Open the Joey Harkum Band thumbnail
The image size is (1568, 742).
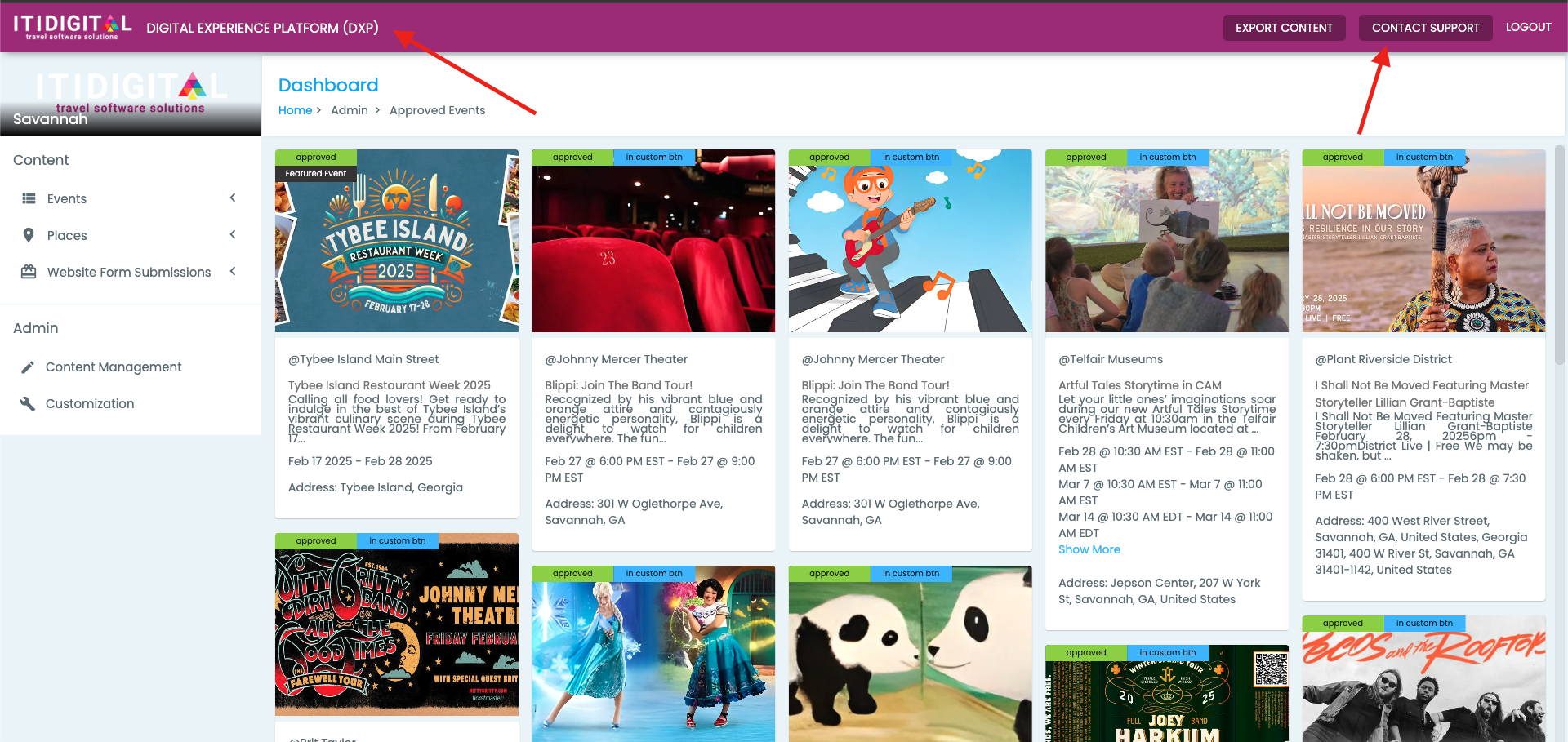(1167, 694)
